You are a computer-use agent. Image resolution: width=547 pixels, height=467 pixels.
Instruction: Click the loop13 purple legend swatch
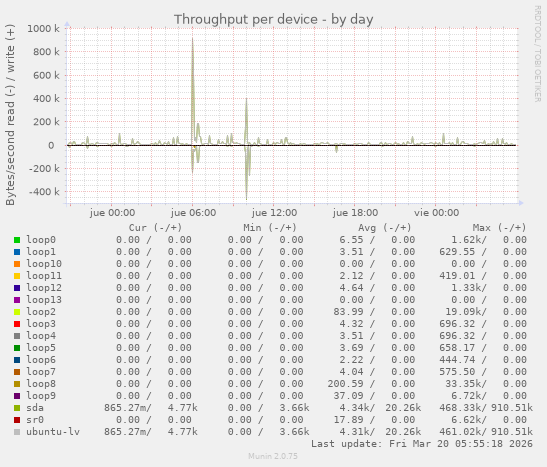coord(17,300)
